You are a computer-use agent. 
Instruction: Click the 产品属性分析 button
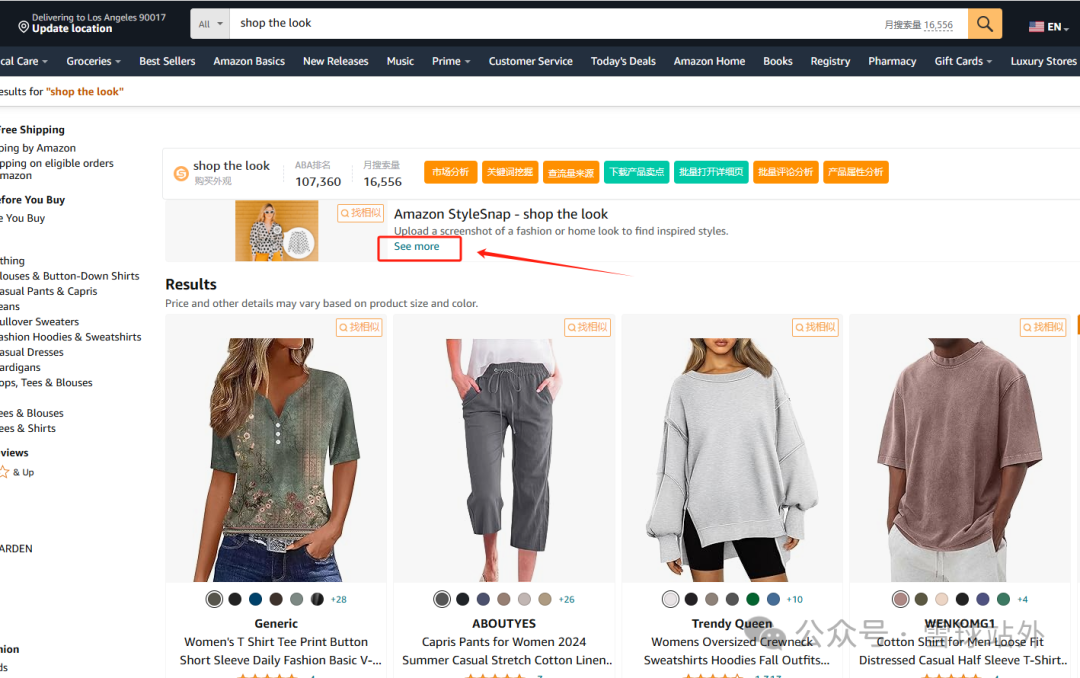[855, 172]
